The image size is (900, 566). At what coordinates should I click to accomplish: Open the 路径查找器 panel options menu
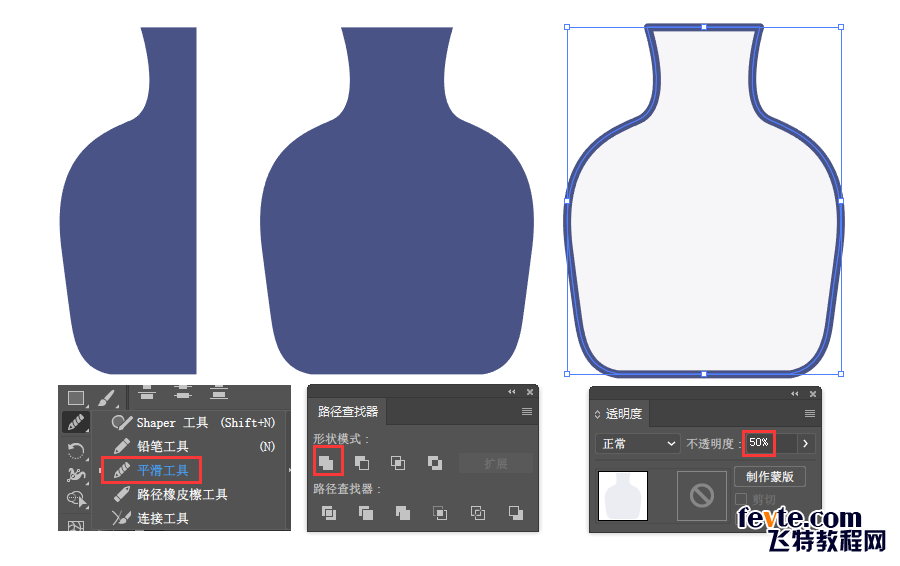pyautogui.click(x=526, y=412)
